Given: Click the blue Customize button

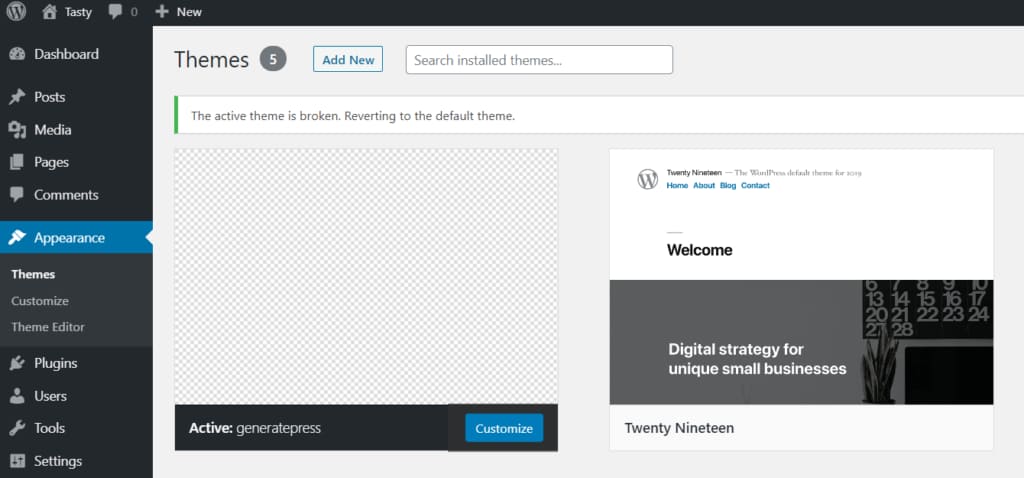Looking at the screenshot, I should click(x=504, y=428).
